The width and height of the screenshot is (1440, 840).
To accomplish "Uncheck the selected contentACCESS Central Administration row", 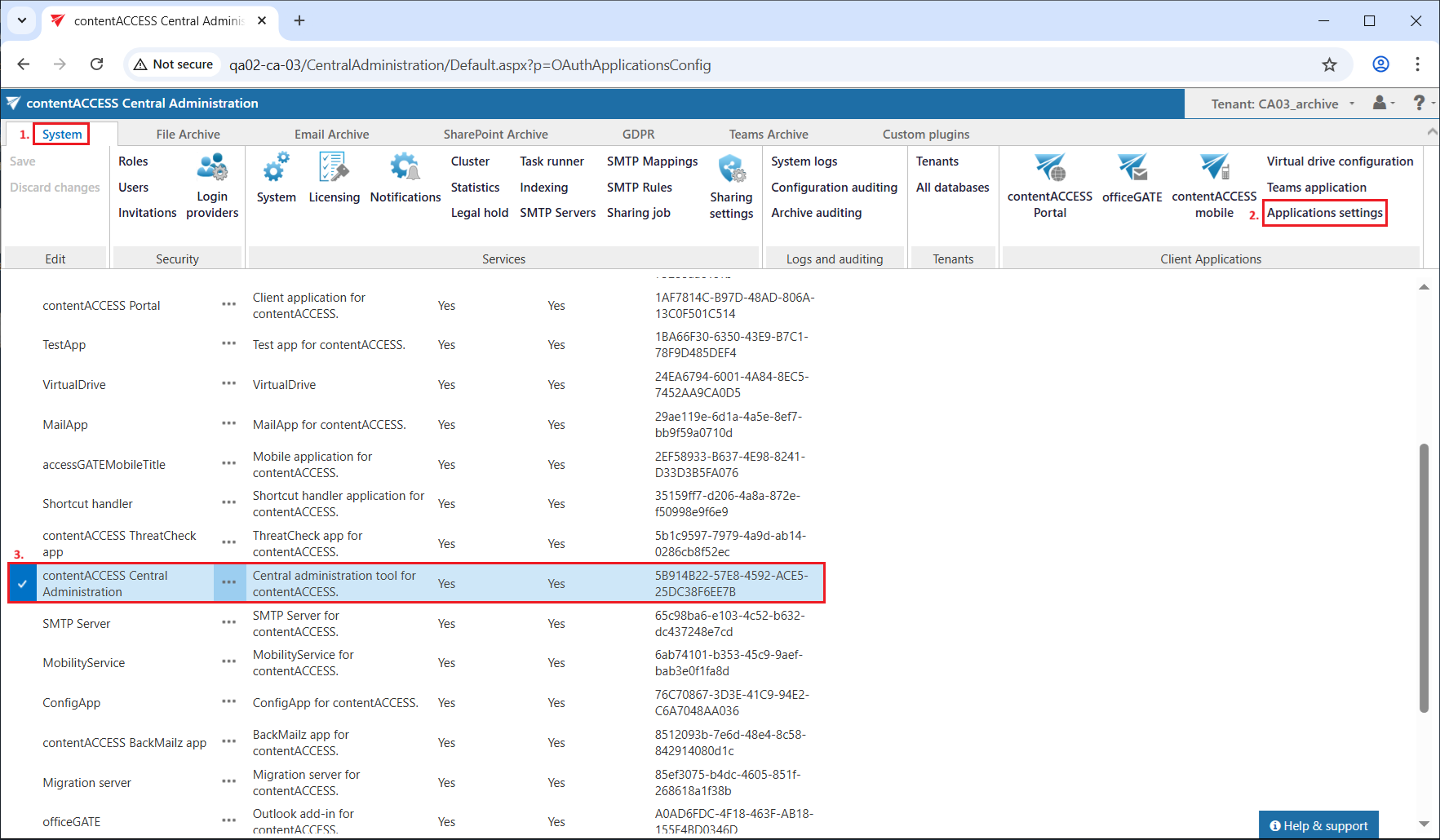I will pos(22,584).
